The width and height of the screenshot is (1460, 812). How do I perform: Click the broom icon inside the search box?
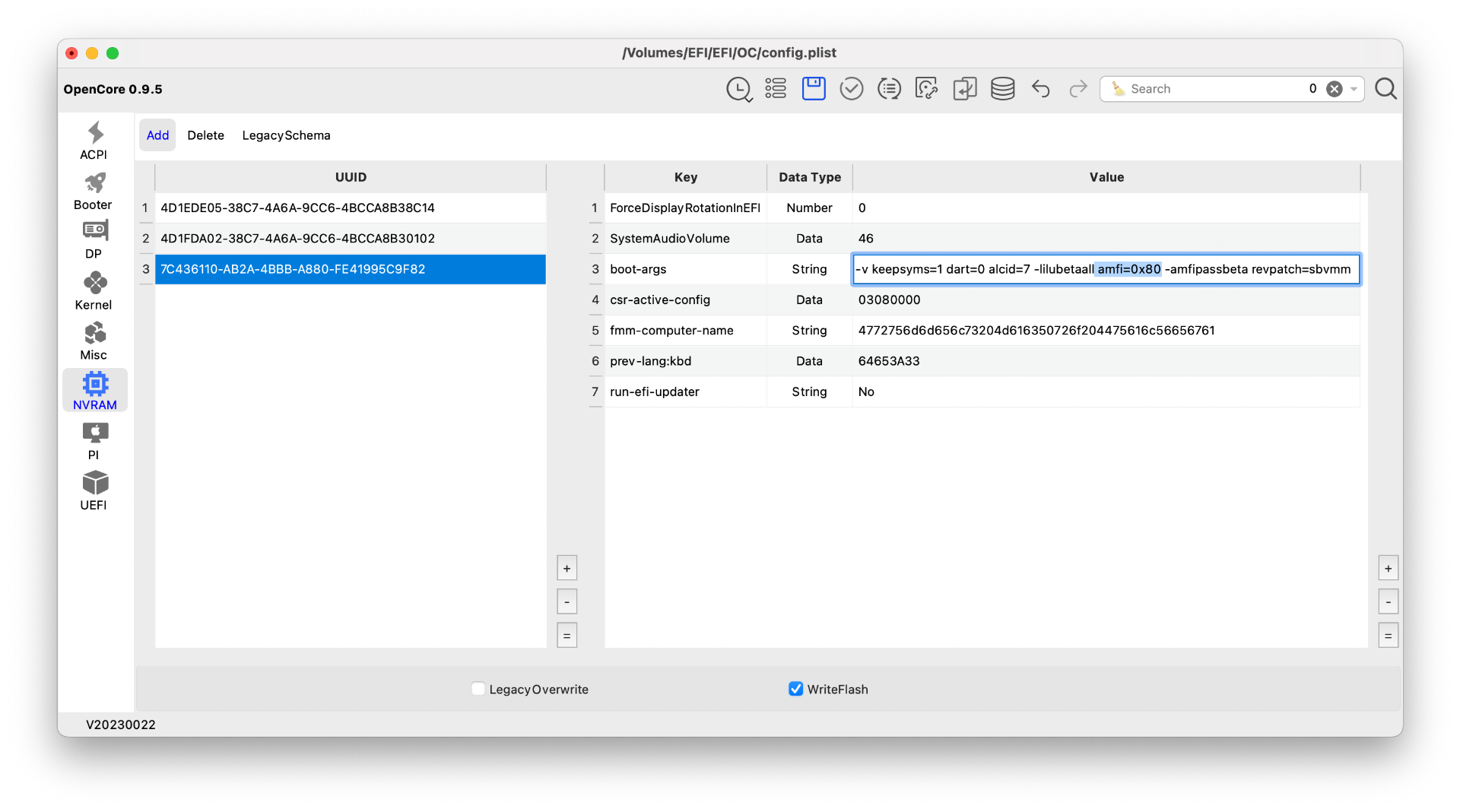coord(1118,89)
